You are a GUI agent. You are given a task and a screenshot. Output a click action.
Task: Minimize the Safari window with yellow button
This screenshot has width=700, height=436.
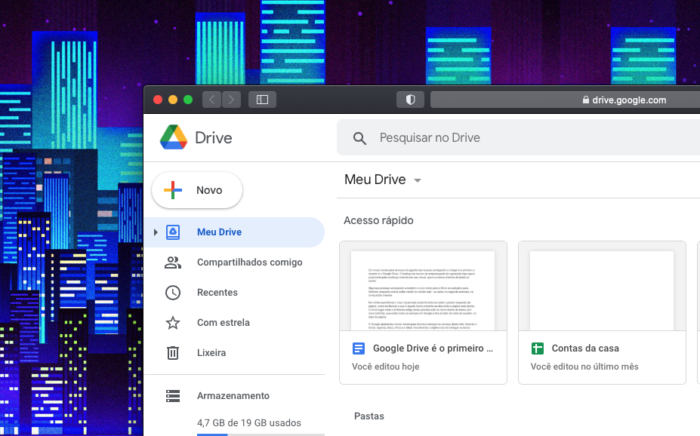point(173,100)
